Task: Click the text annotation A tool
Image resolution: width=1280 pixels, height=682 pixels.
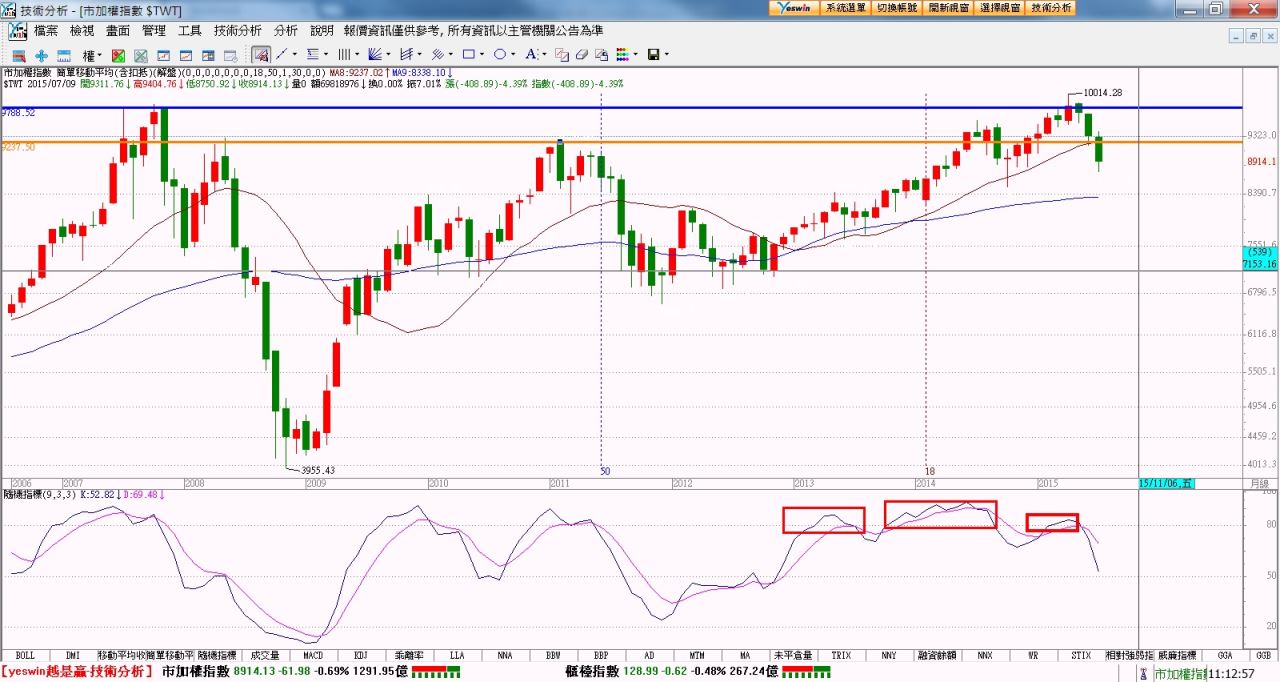Action: pyautogui.click(x=530, y=54)
